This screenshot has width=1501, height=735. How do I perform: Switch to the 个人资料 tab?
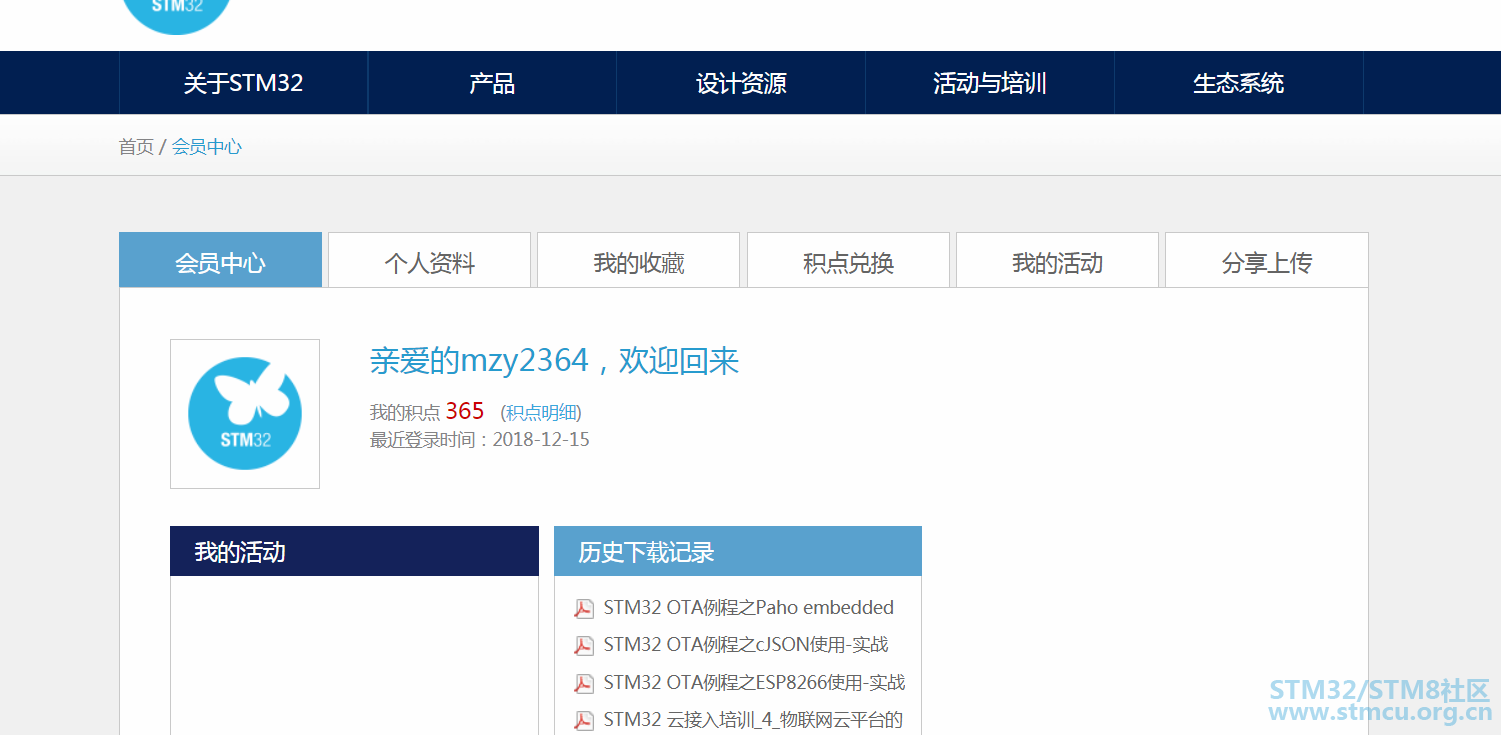(x=430, y=260)
